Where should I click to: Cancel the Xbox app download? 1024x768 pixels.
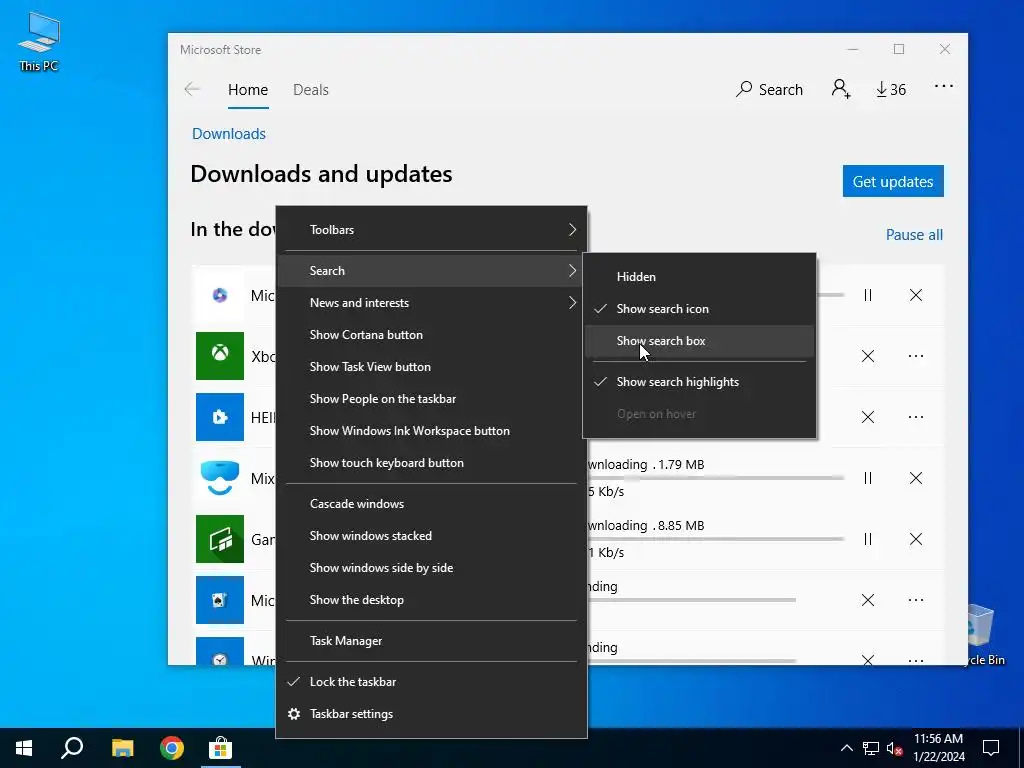click(x=868, y=356)
